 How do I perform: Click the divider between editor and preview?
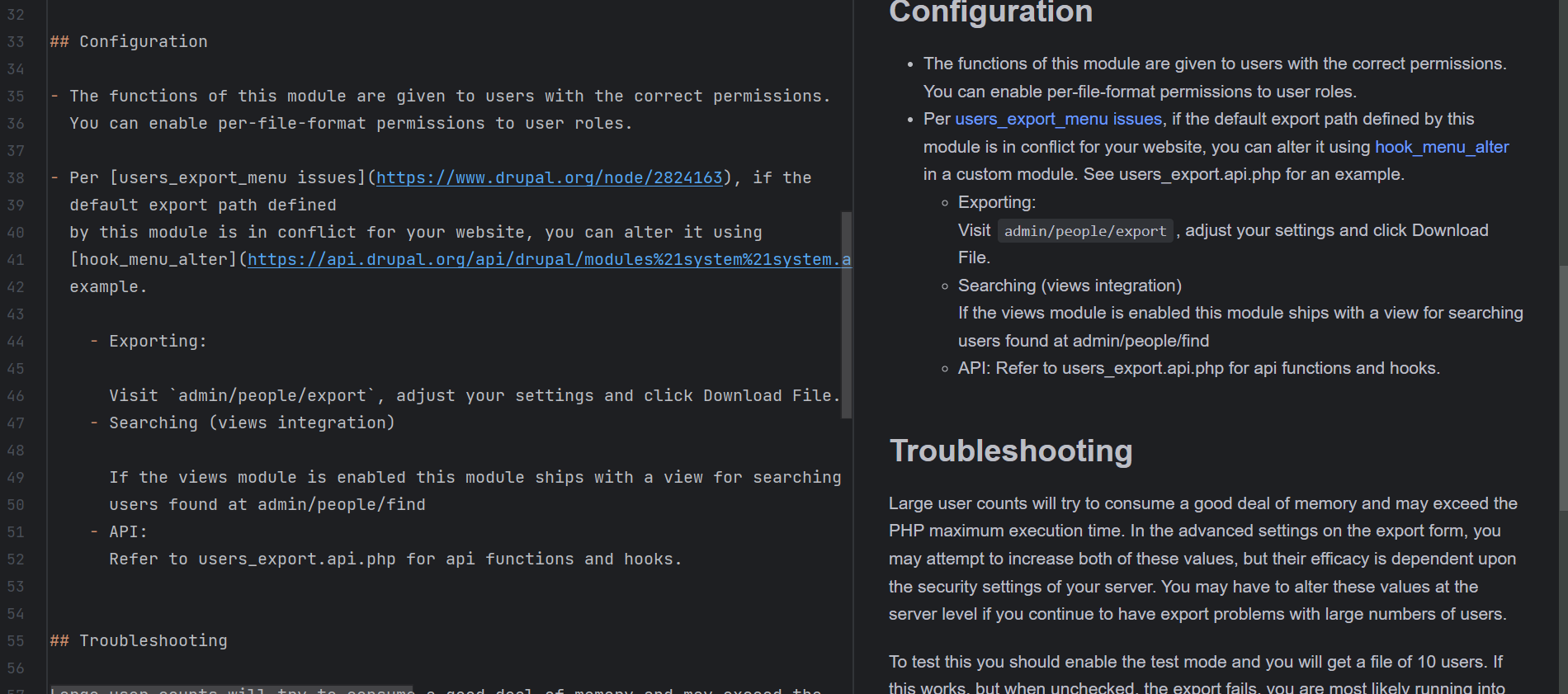click(853, 347)
